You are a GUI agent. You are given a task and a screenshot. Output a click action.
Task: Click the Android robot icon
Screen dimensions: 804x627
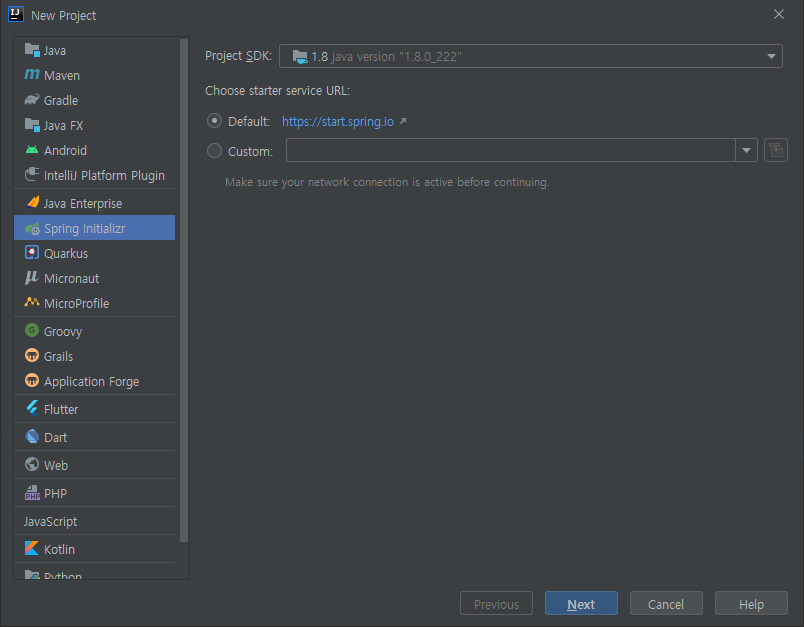[32, 150]
